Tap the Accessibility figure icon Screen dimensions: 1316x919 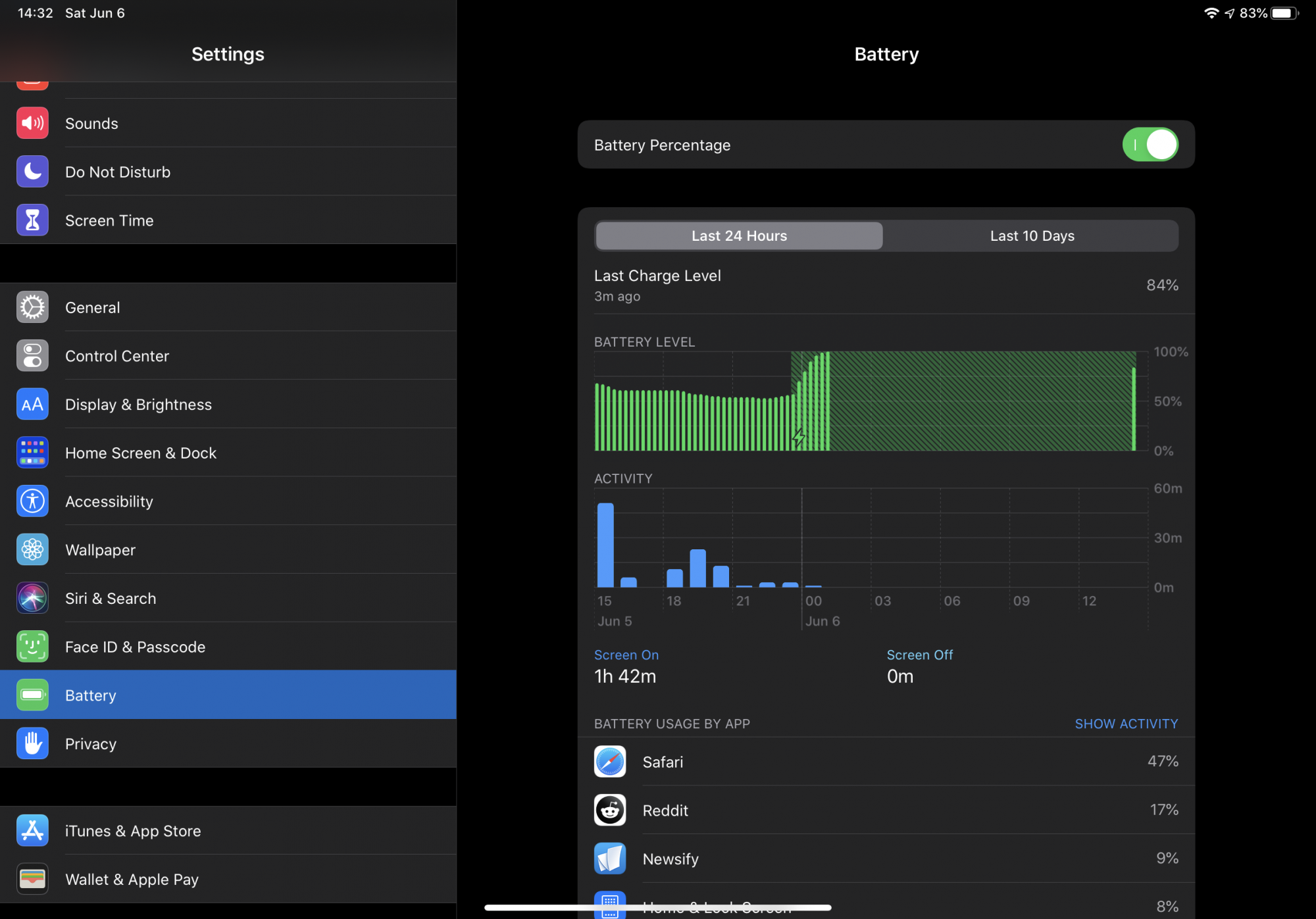[x=32, y=501]
